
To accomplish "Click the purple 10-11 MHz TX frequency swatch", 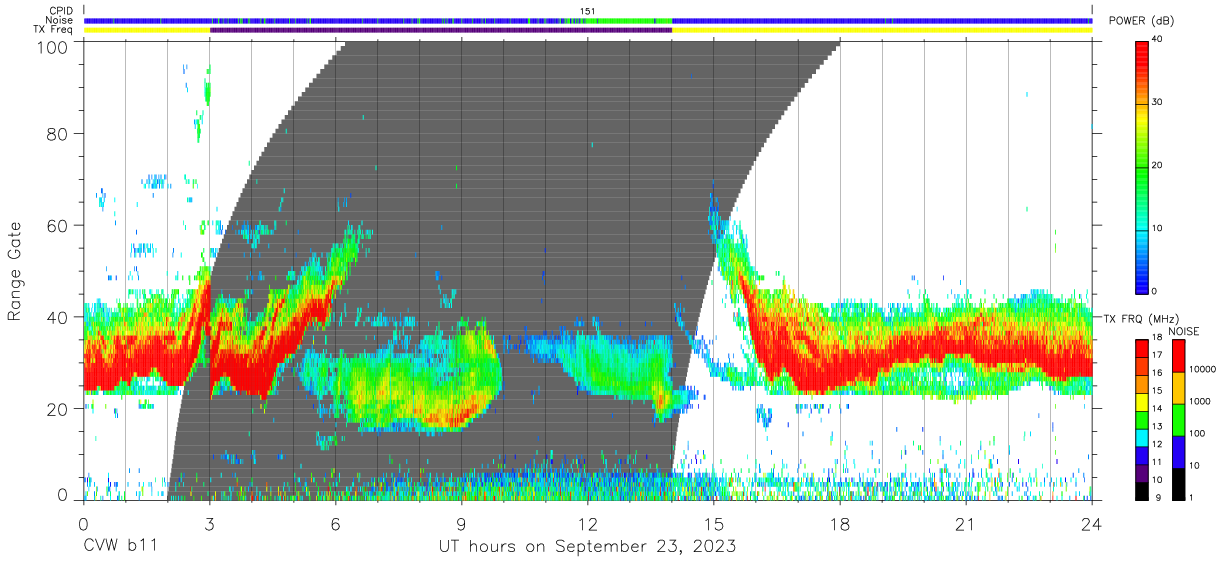I will coord(1142,471).
